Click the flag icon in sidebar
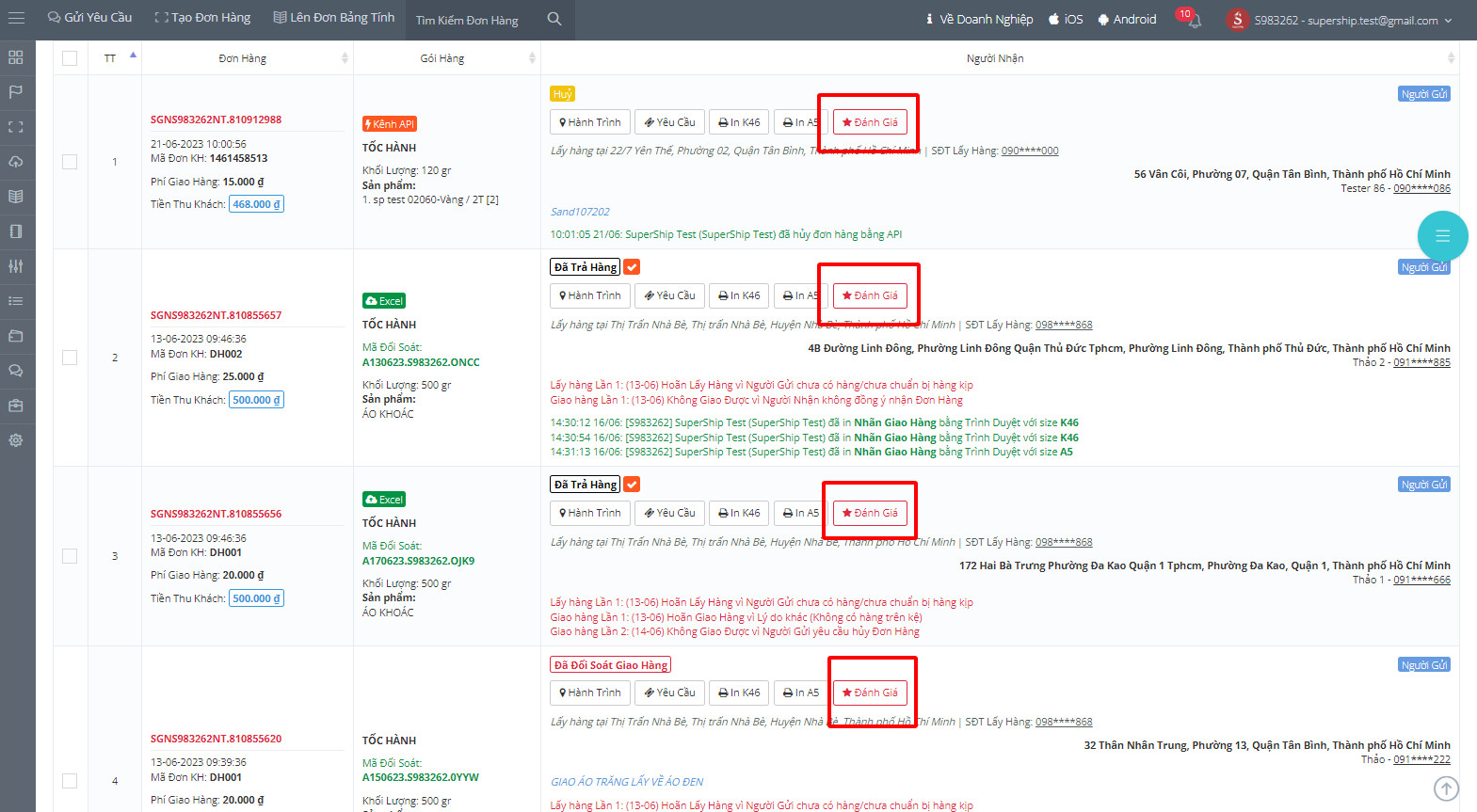 pos(16,92)
